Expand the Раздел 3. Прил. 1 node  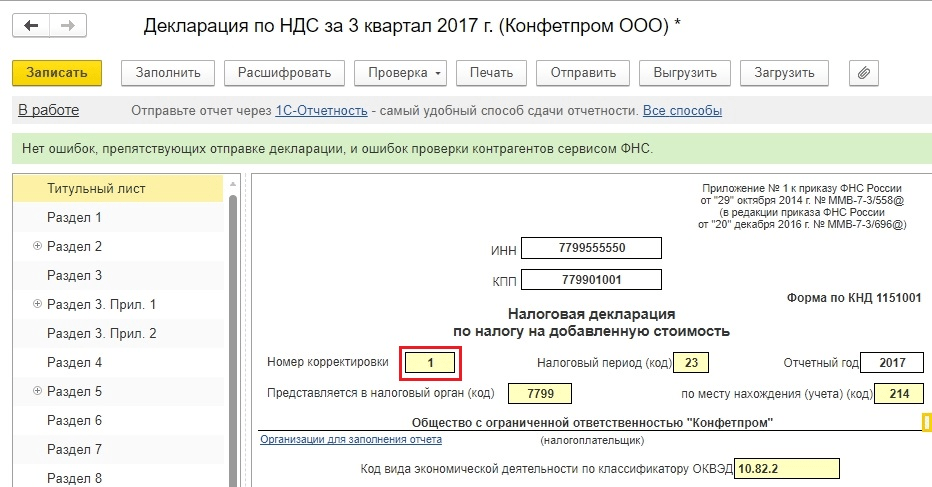[x=37, y=304]
